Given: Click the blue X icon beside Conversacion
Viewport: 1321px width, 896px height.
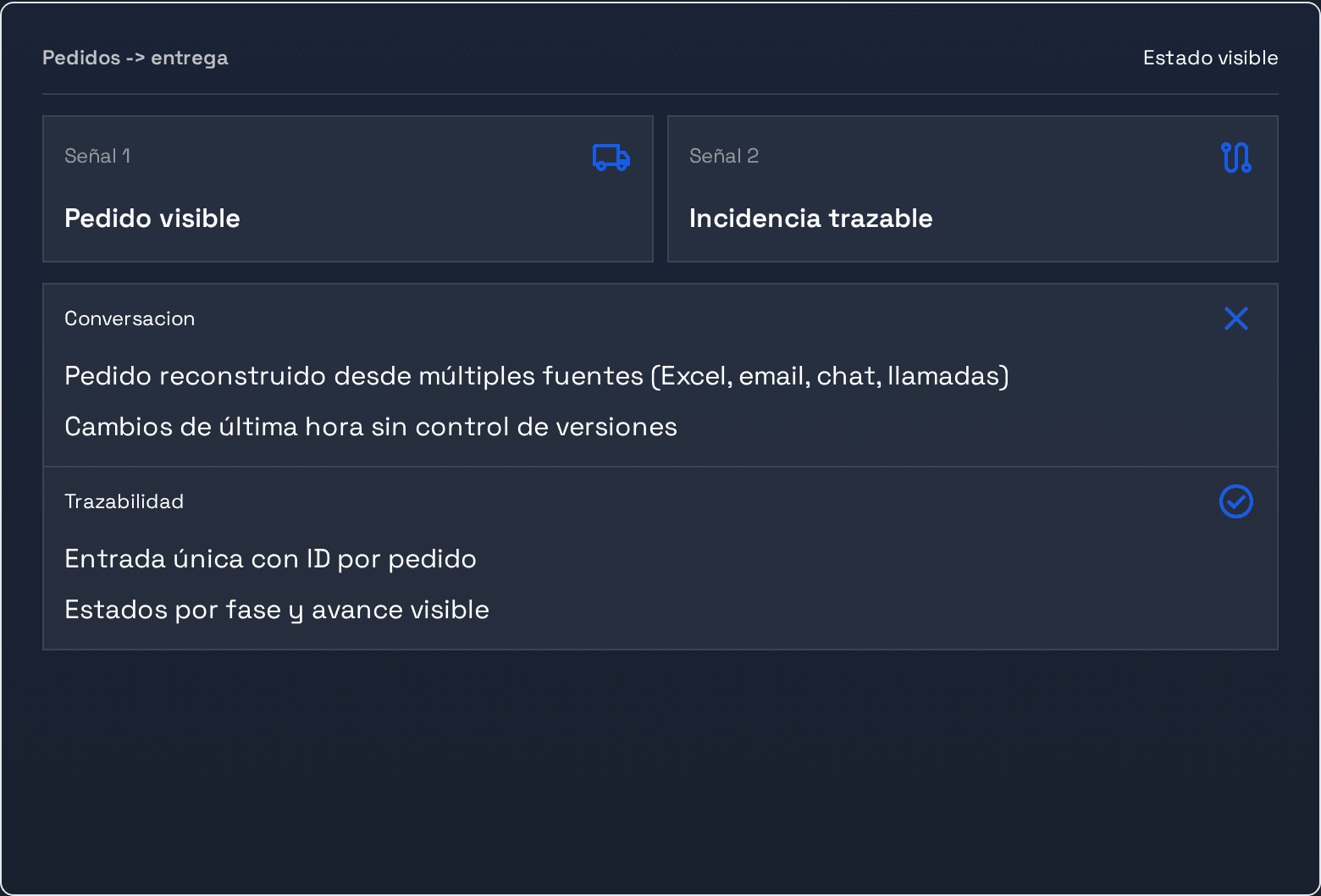Looking at the screenshot, I should pos(1236,318).
